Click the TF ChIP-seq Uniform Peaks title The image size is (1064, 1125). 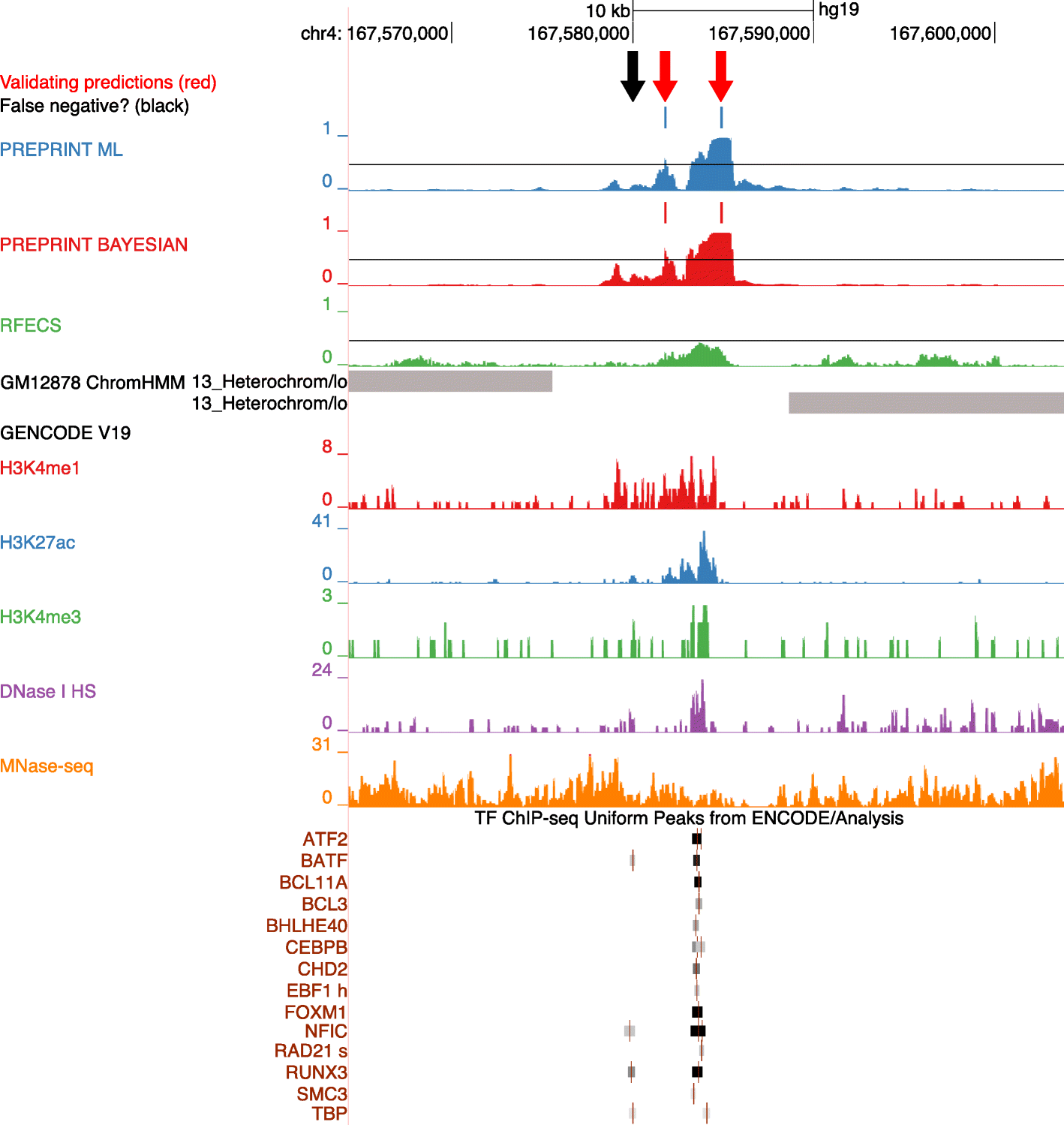(x=689, y=818)
